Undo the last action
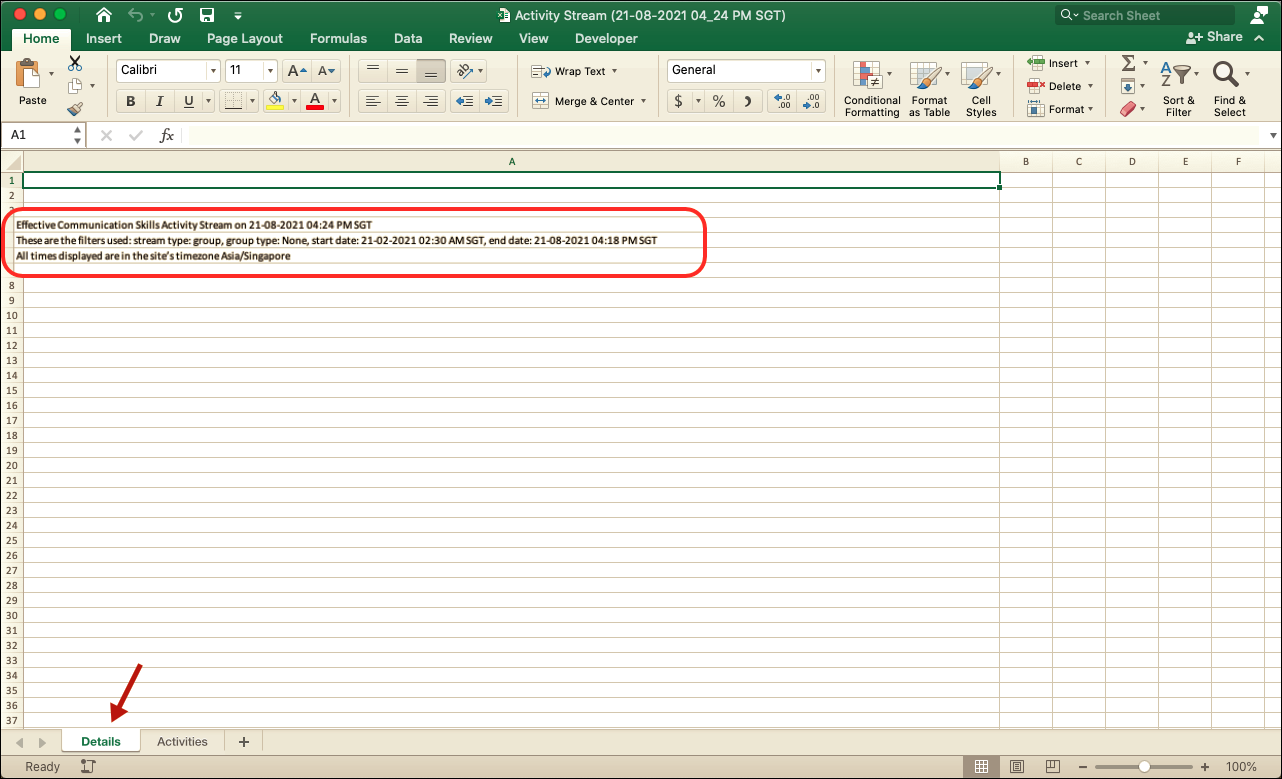The height and width of the screenshot is (779, 1282). point(135,15)
